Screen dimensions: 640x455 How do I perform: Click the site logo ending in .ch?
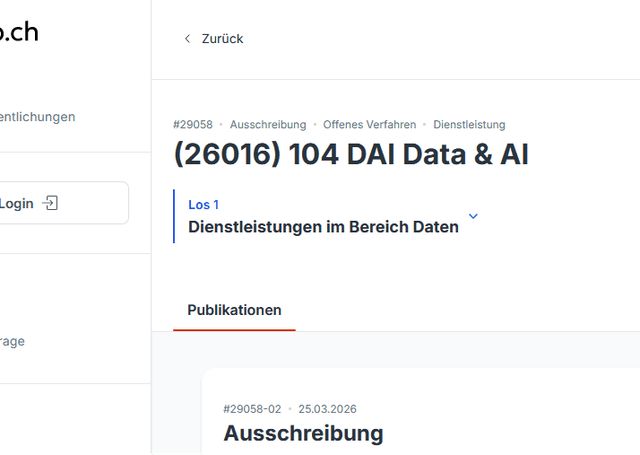pos(18,31)
